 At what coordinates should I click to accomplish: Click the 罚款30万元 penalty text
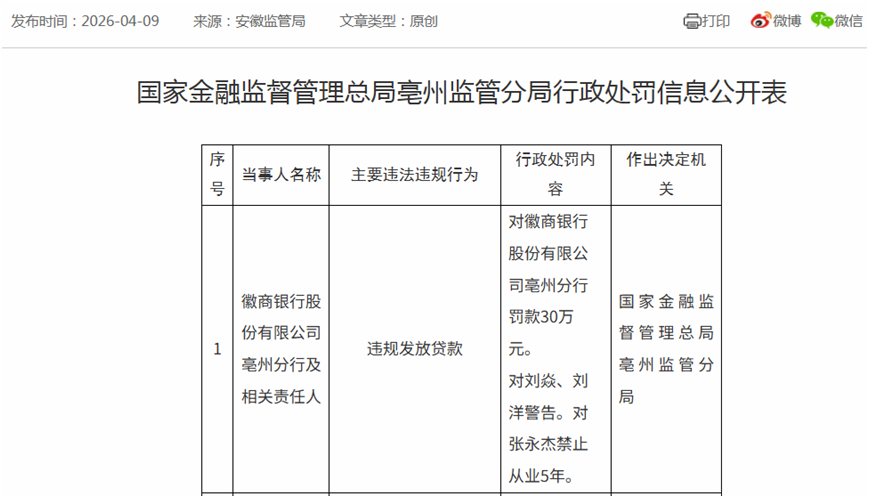pos(541,333)
